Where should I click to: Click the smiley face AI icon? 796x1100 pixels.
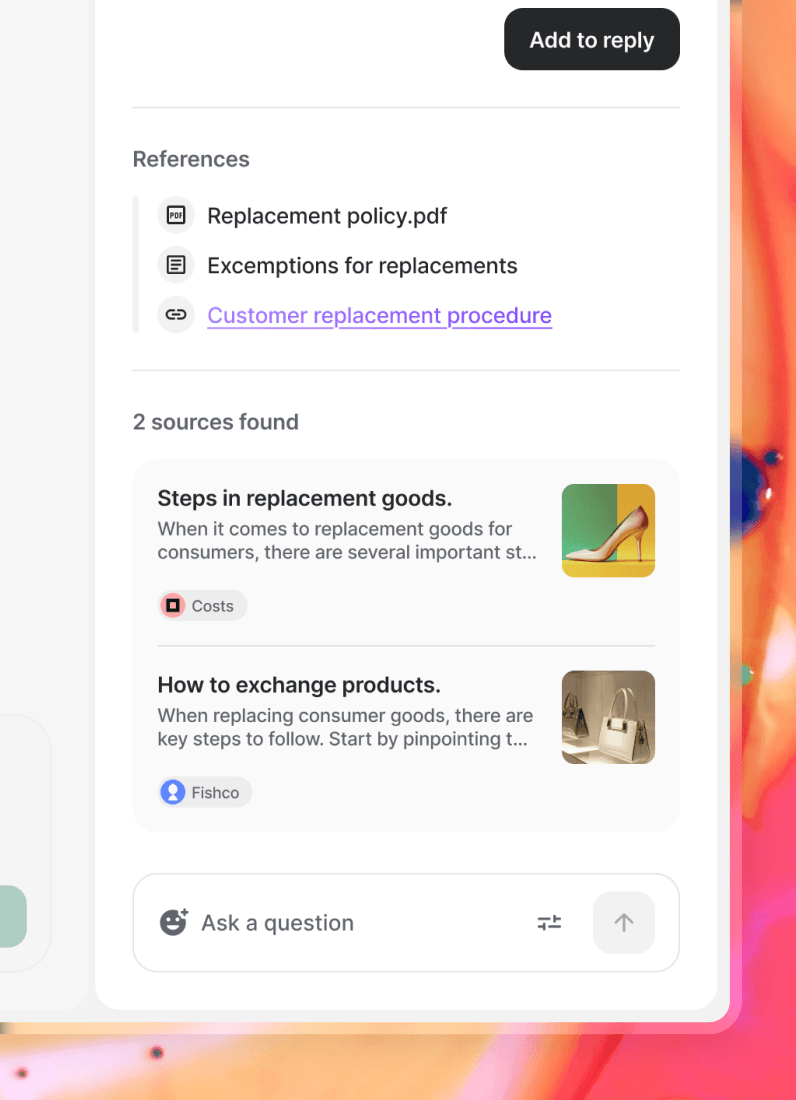pyautogui.click(x=174, y=922)
